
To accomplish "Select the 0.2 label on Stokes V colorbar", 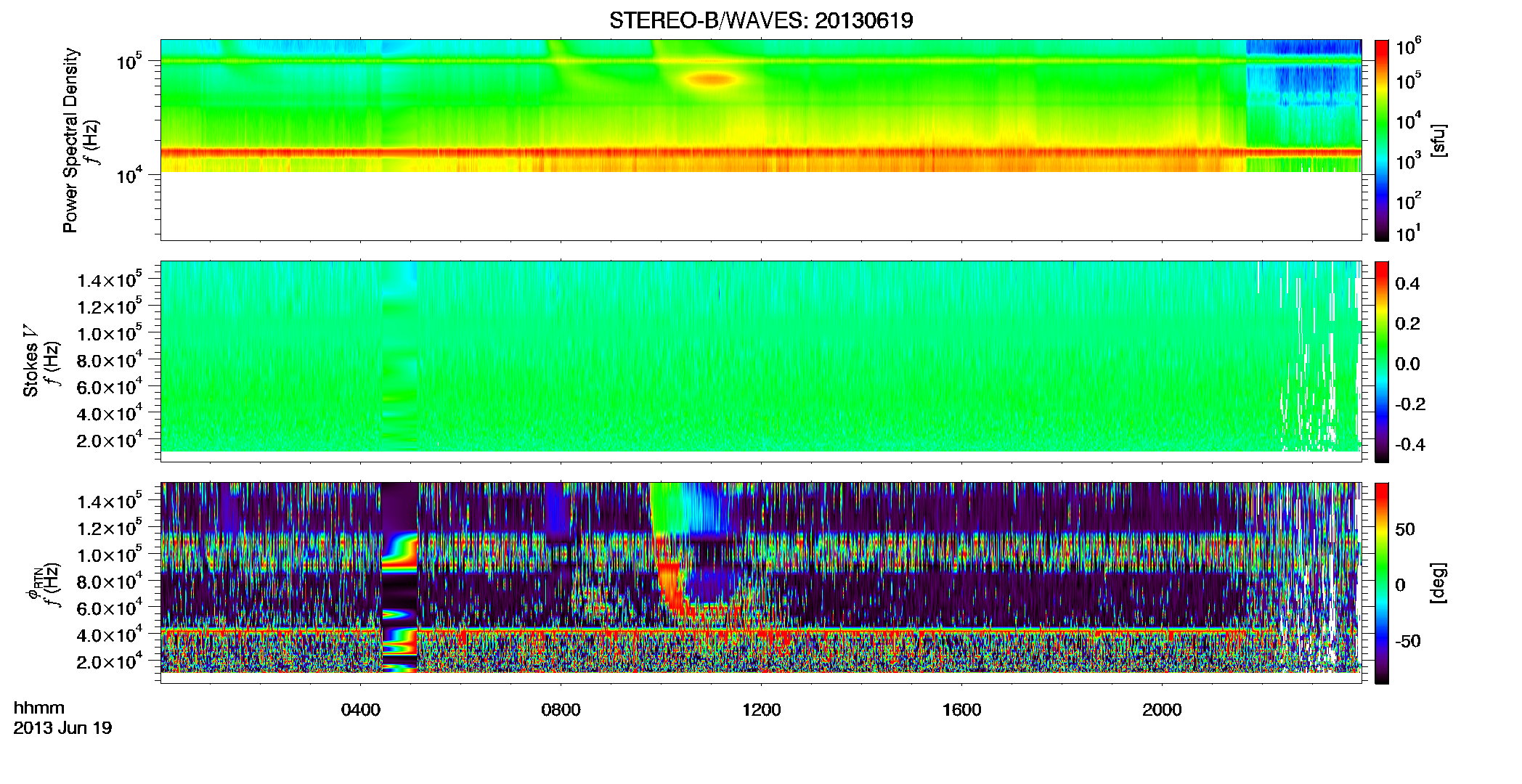I will pos(1407,324).
